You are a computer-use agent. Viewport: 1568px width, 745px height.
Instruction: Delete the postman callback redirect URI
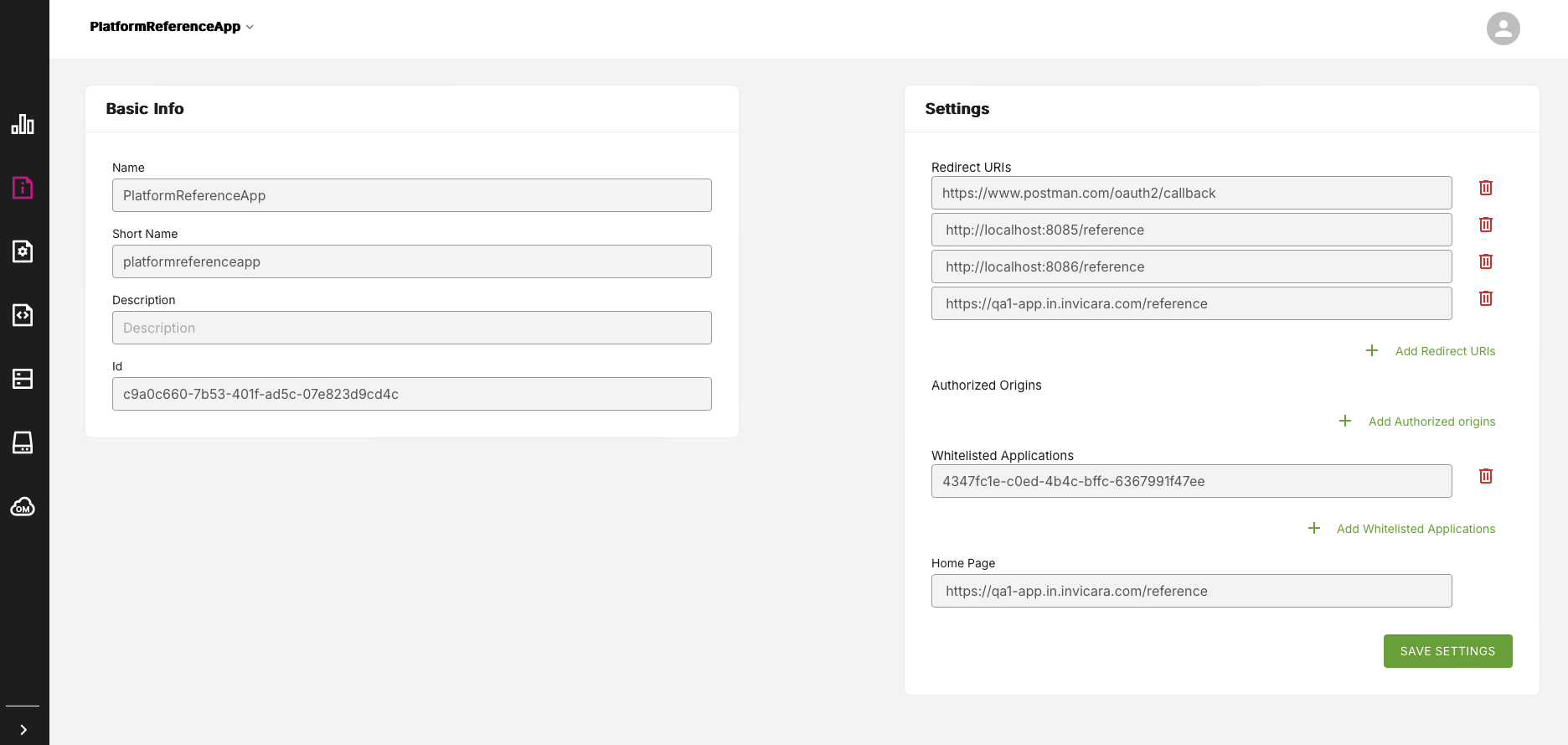tap(1485, 188)
